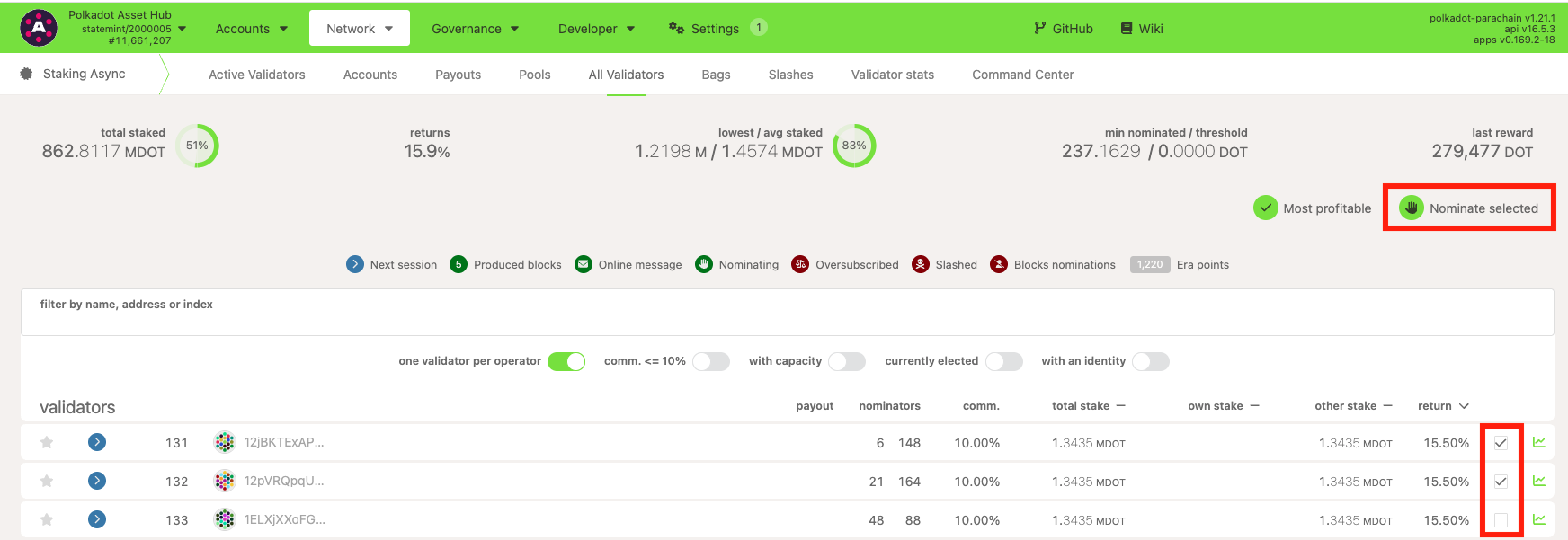Screen dimensions: 1568x540
Task: Sort by own stake column
Action: (x=1224, y=406)
